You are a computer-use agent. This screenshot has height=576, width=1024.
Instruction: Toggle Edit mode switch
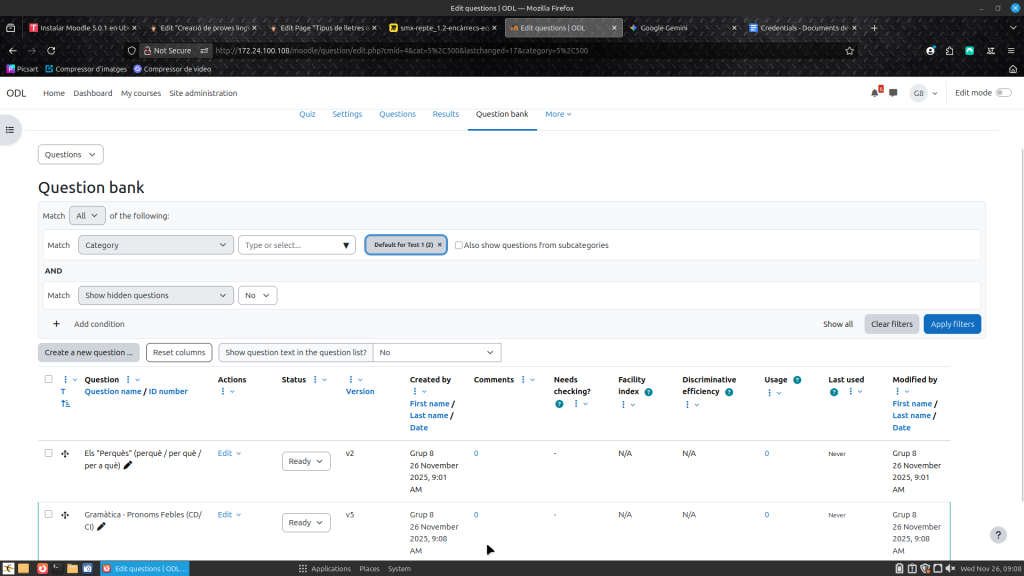(1002, 93)
